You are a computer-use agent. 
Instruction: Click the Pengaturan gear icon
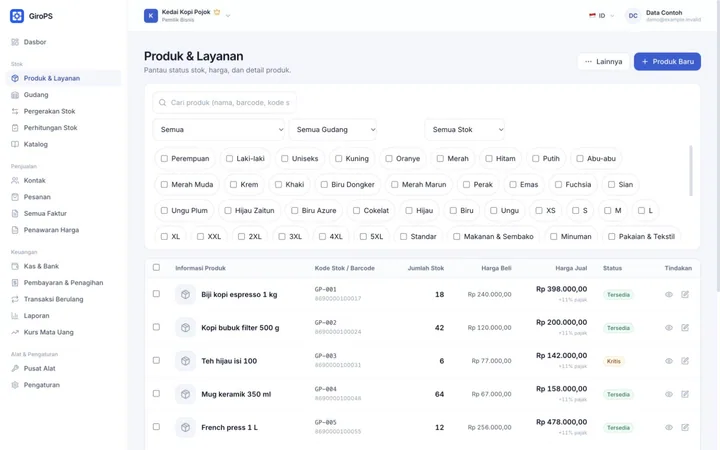tap(15, 385)
